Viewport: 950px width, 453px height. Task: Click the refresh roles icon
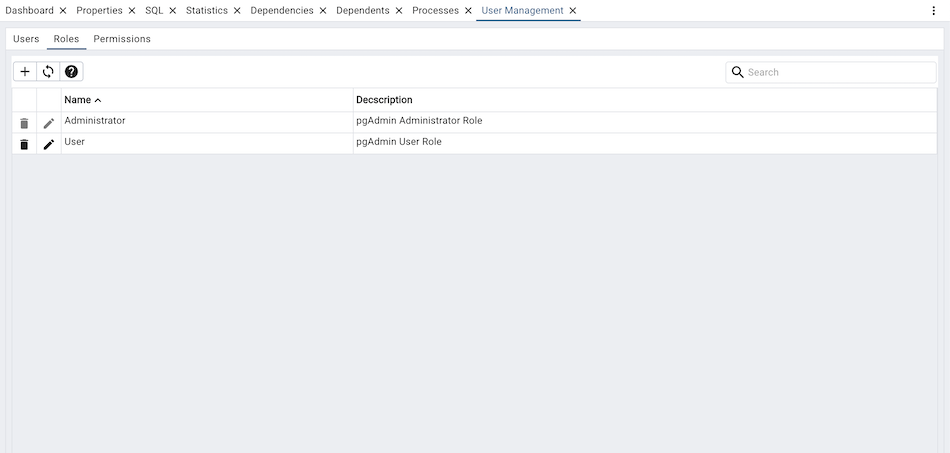tap(48, 72)
